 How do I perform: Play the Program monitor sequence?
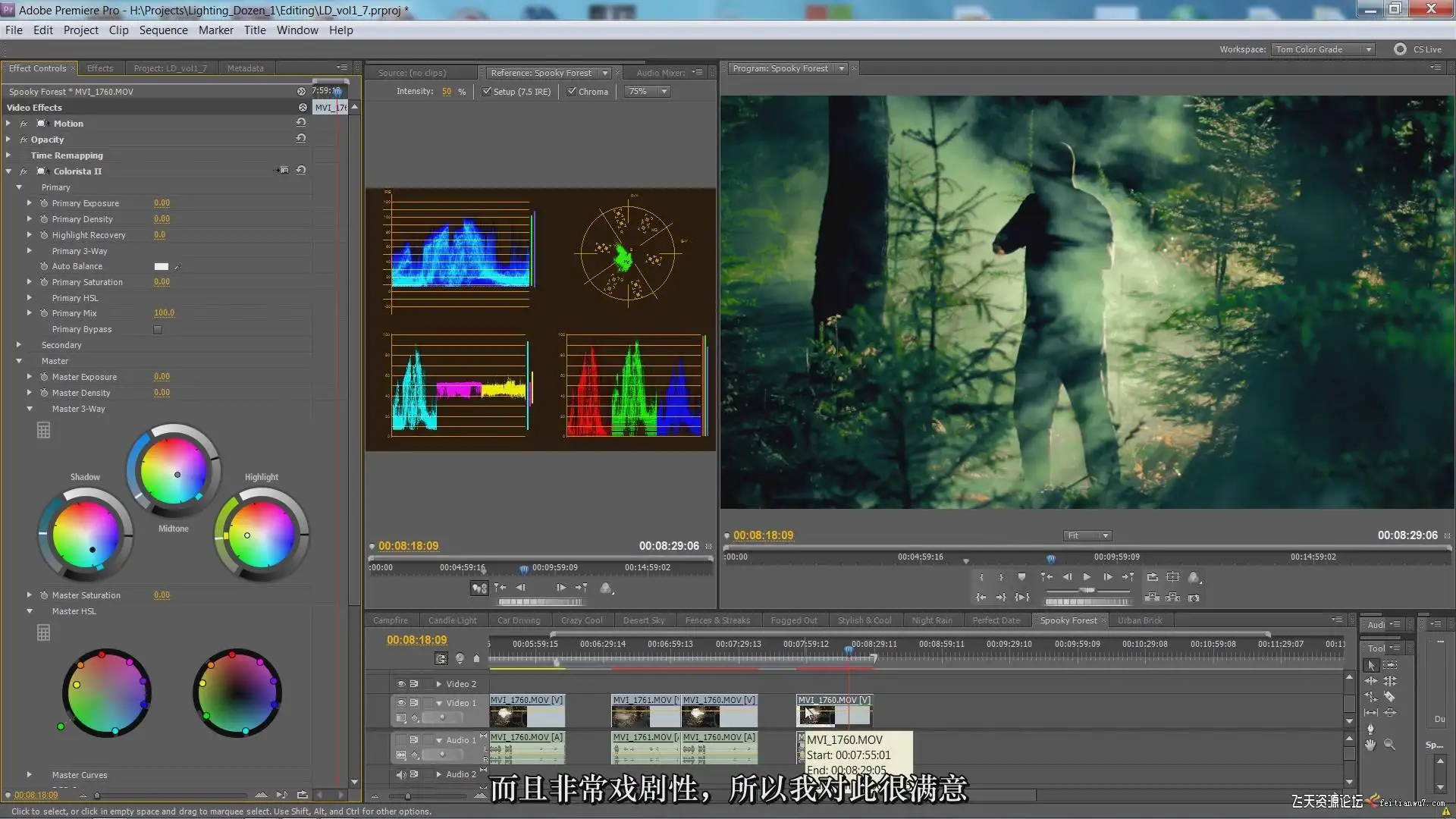point(1087,577)
